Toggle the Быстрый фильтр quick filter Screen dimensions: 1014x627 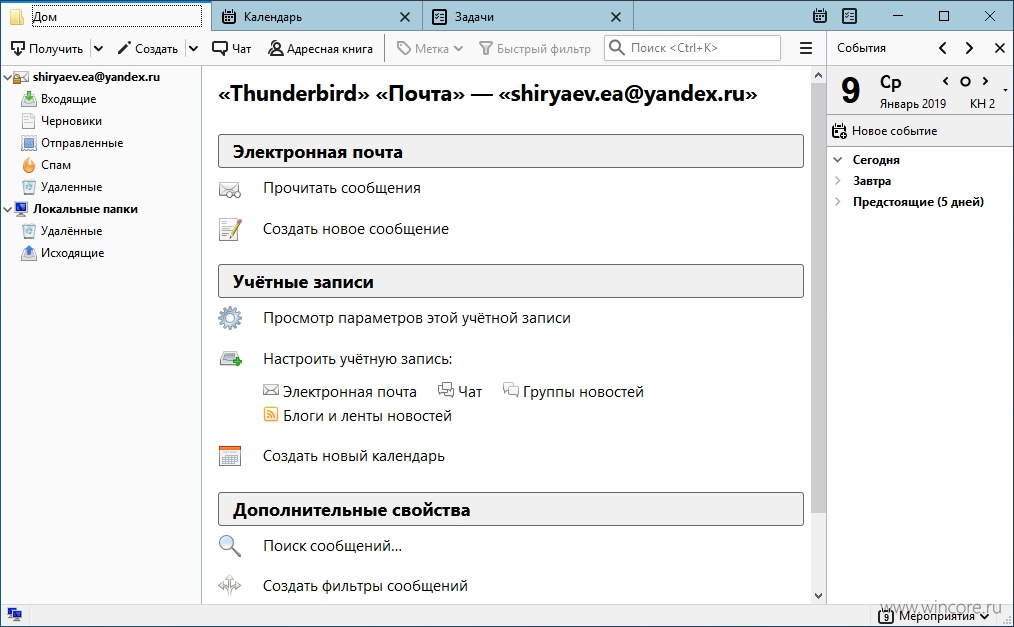(x=534, y=48)
